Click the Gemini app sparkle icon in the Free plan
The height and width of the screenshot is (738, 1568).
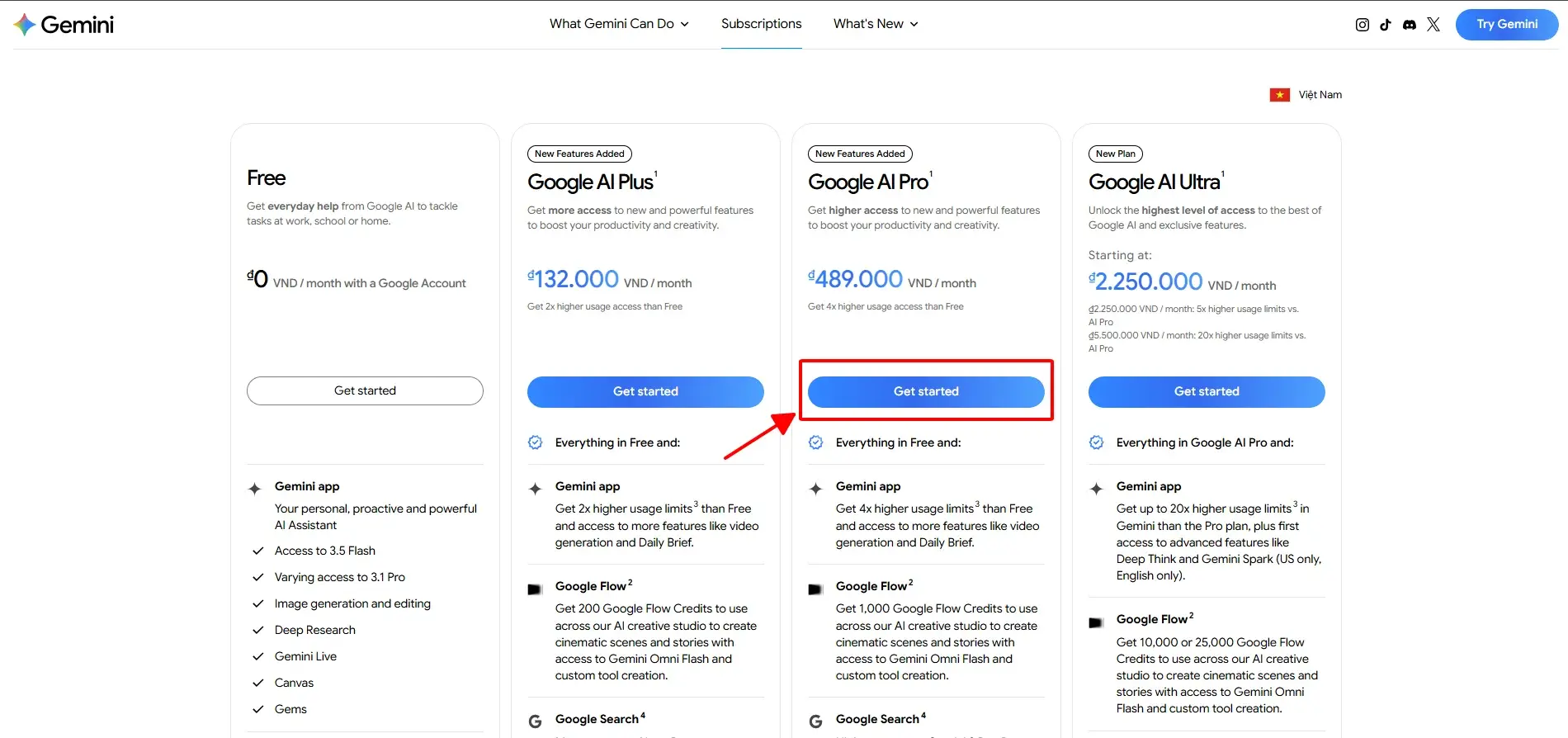[x=255, y=489]
